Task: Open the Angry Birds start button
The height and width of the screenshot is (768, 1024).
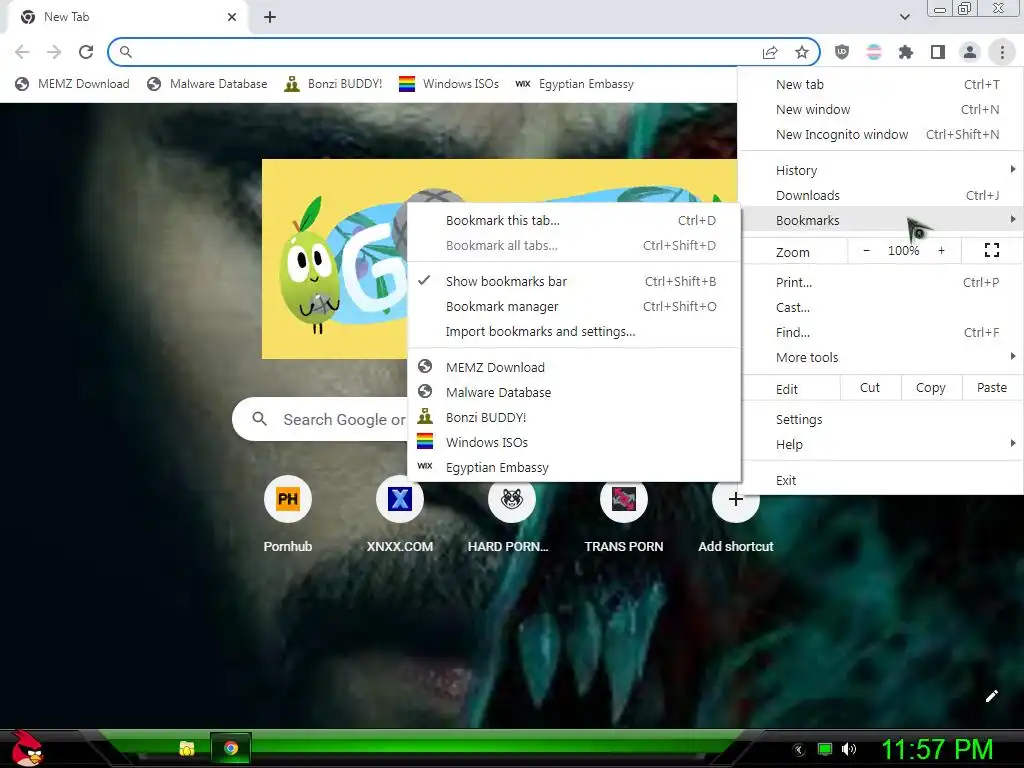Action: (26, 748)
